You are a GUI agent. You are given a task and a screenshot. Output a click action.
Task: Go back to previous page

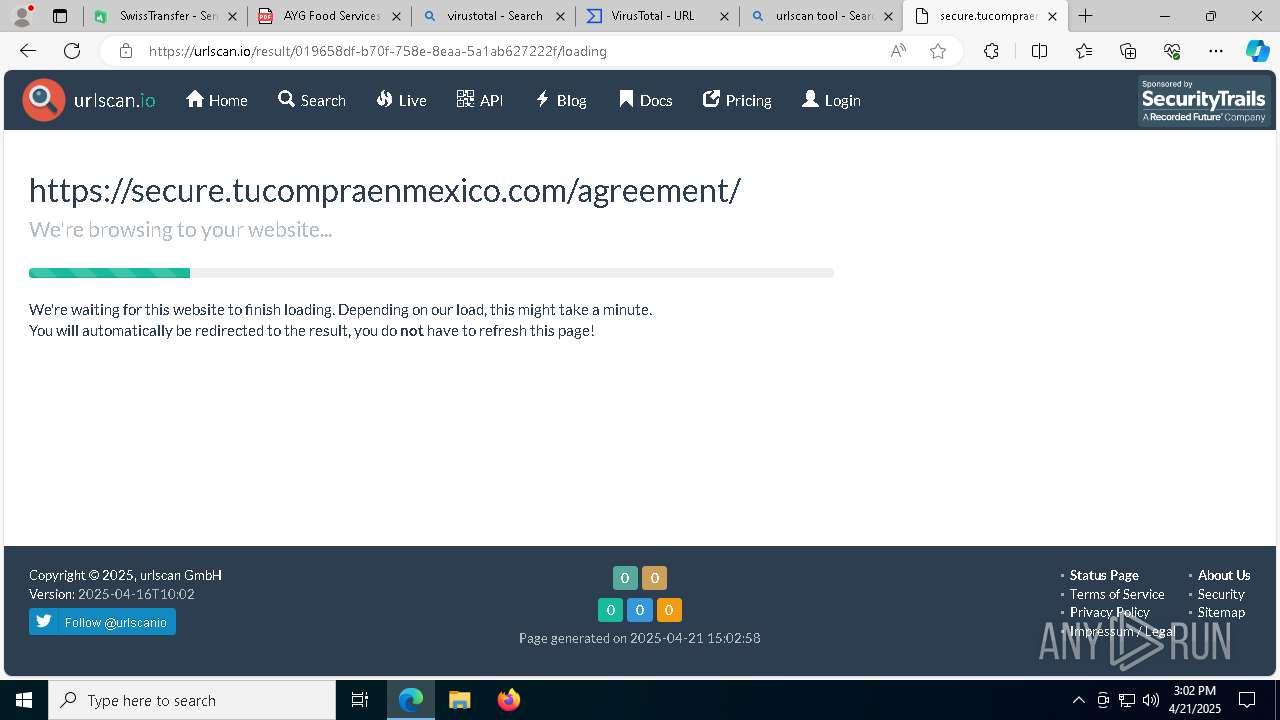point(28,51)
